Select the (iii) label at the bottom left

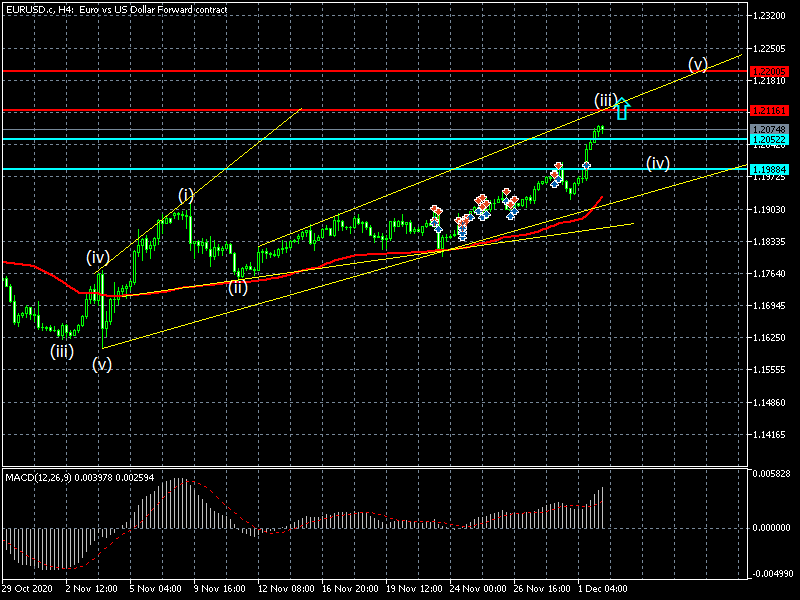64,351
